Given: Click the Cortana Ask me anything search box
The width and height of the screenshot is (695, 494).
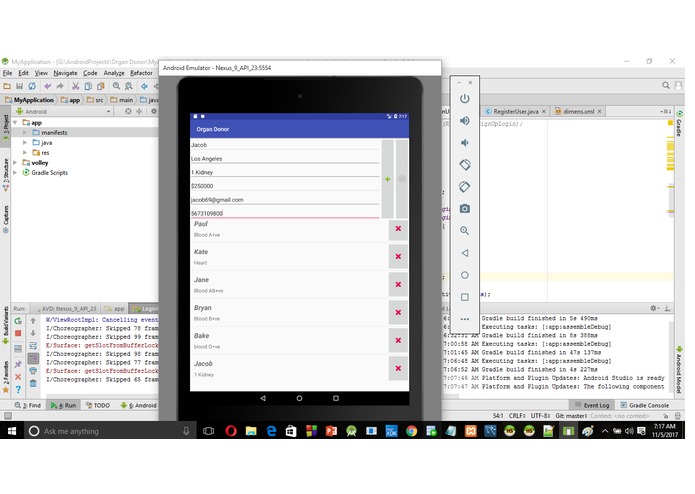Looking at the screenshot, I should click(x=109, y=431).
